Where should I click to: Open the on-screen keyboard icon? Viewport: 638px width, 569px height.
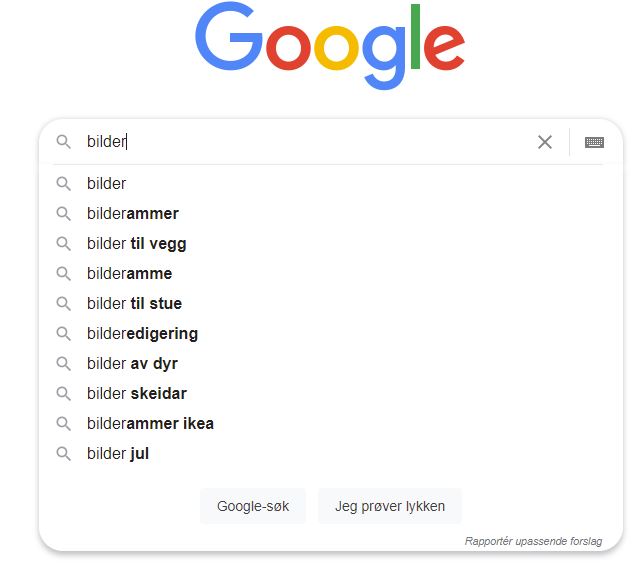pyautogui.click(x=594, y=142)
